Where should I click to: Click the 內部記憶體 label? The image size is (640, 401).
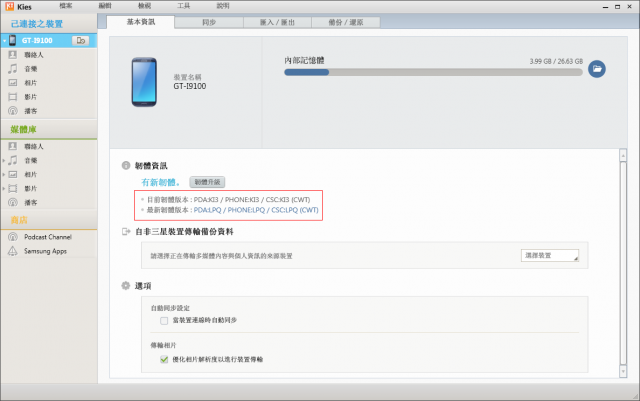pyautogui.click(x=304, y=60)
